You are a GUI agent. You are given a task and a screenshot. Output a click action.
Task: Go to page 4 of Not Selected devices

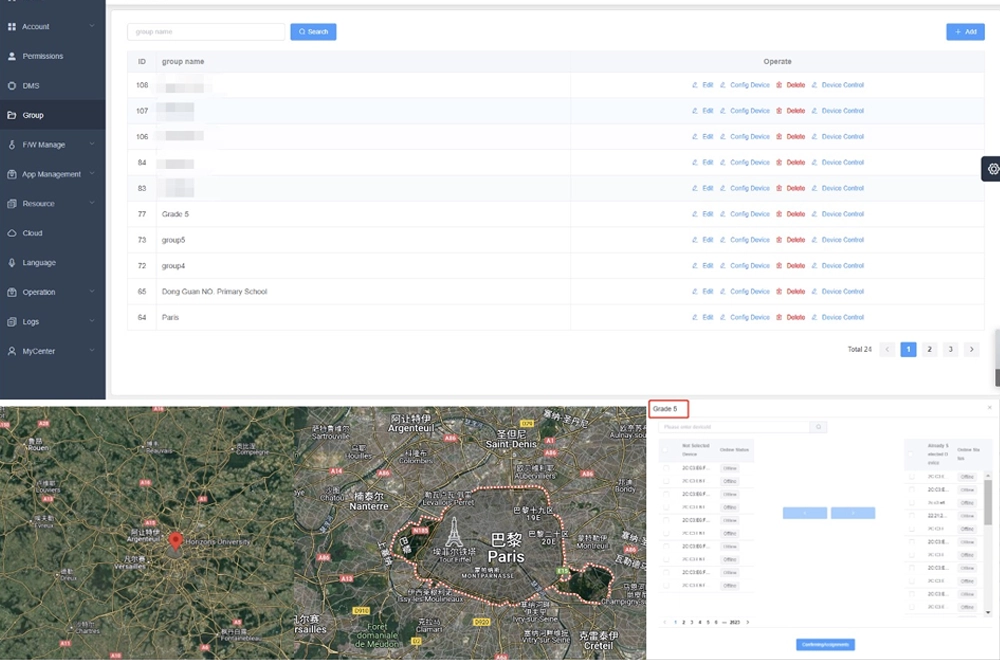700,622
